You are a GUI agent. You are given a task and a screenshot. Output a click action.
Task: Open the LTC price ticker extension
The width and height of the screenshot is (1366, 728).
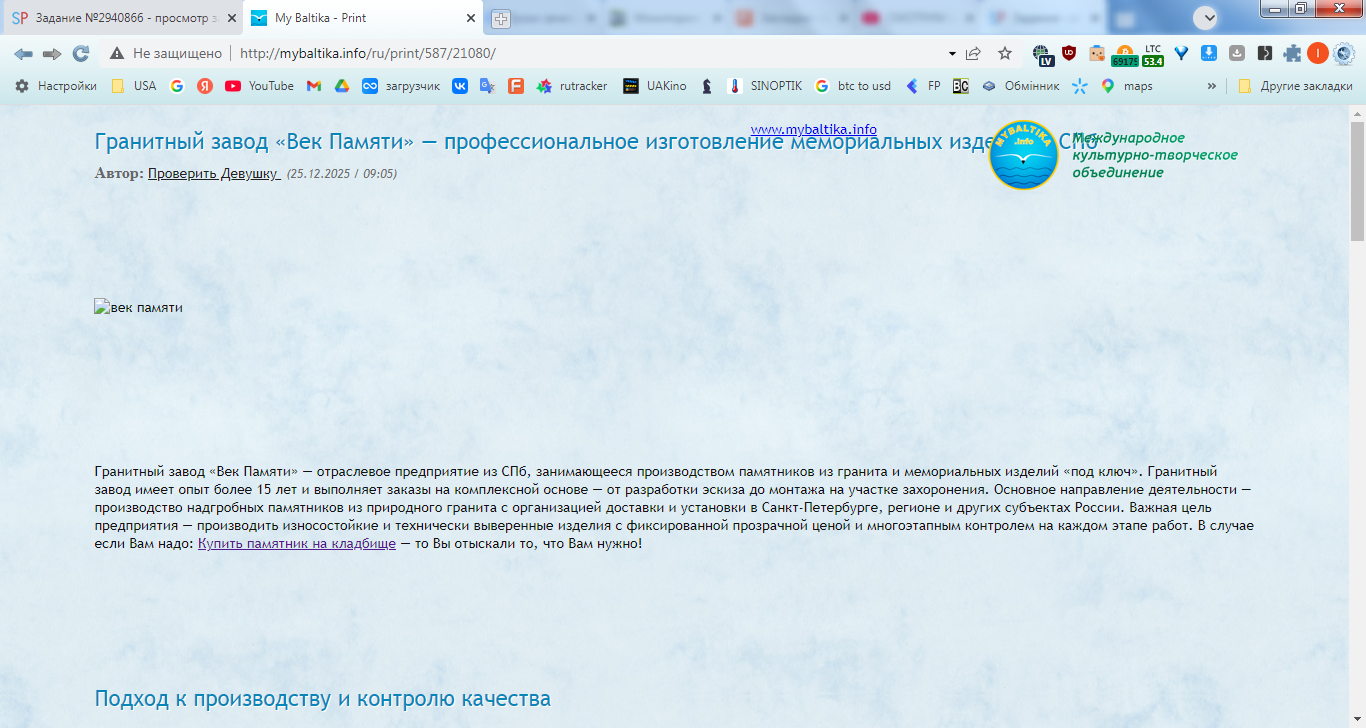tap(1153, 54)
